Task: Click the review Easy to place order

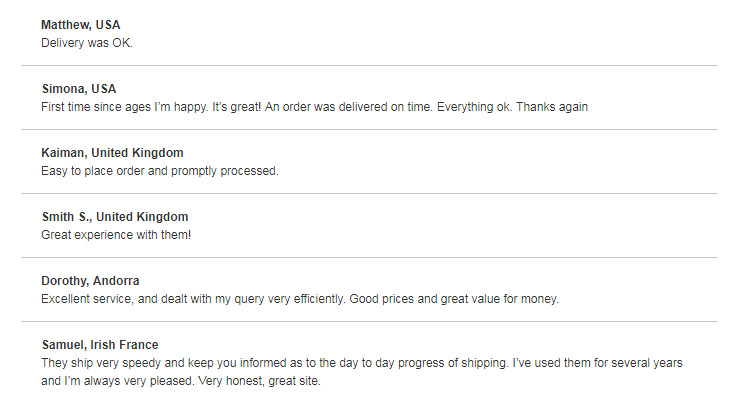Action: pyautogui.click(x=160, y=171)
